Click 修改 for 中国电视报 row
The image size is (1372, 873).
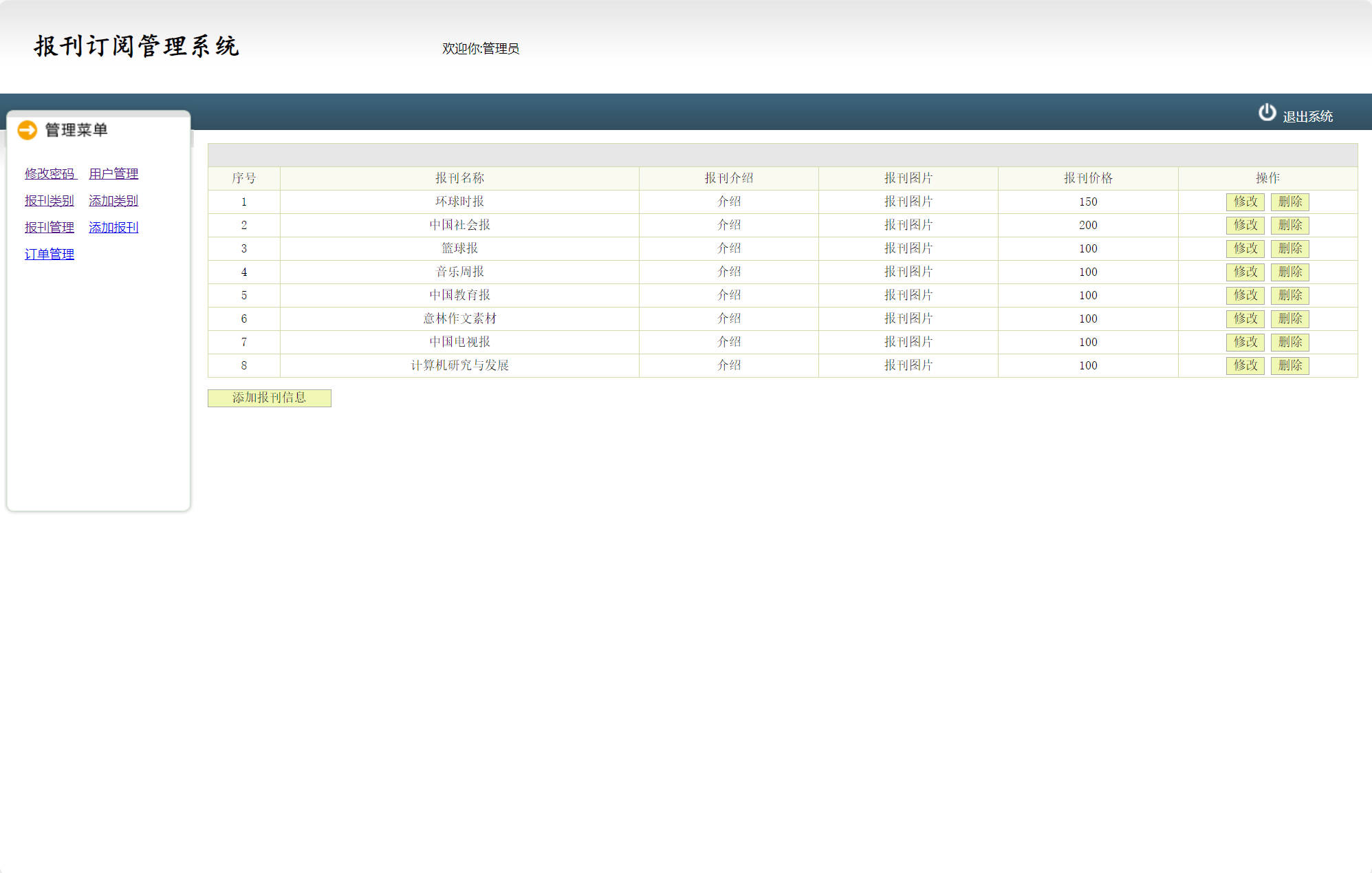click(1245, 342)
